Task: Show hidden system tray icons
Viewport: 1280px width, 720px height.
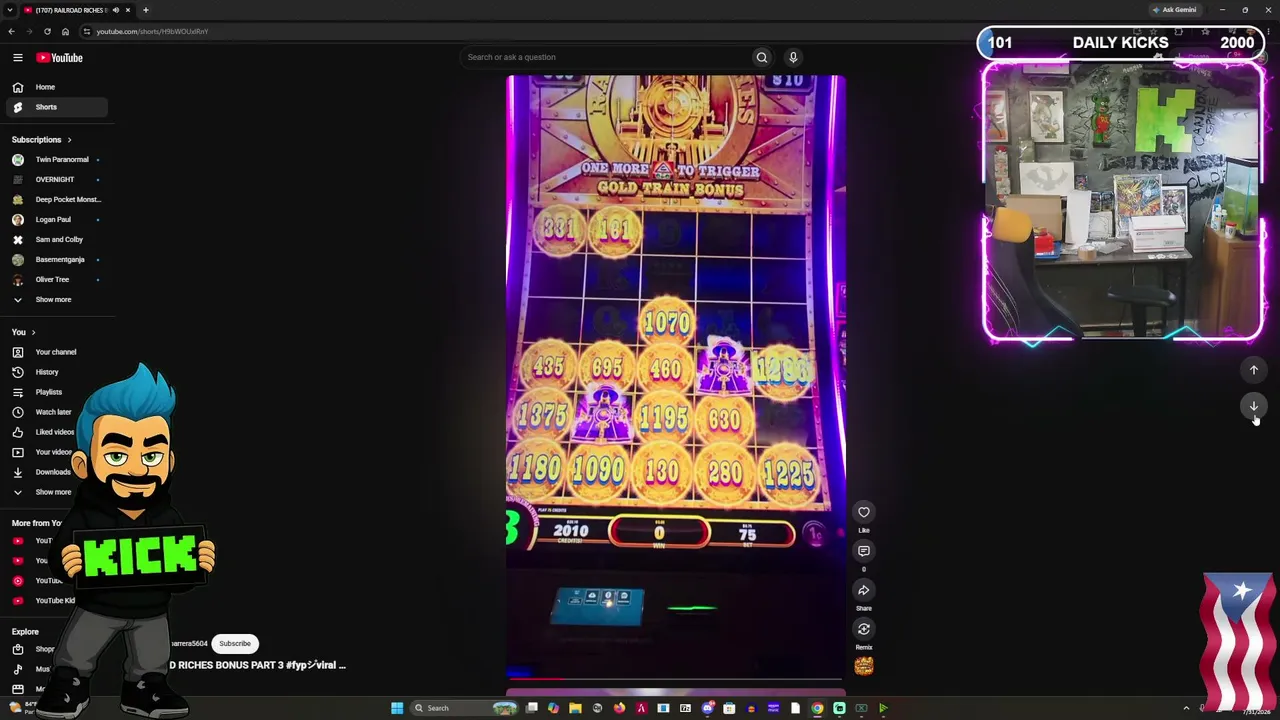Action: [x=1186, y=708]
